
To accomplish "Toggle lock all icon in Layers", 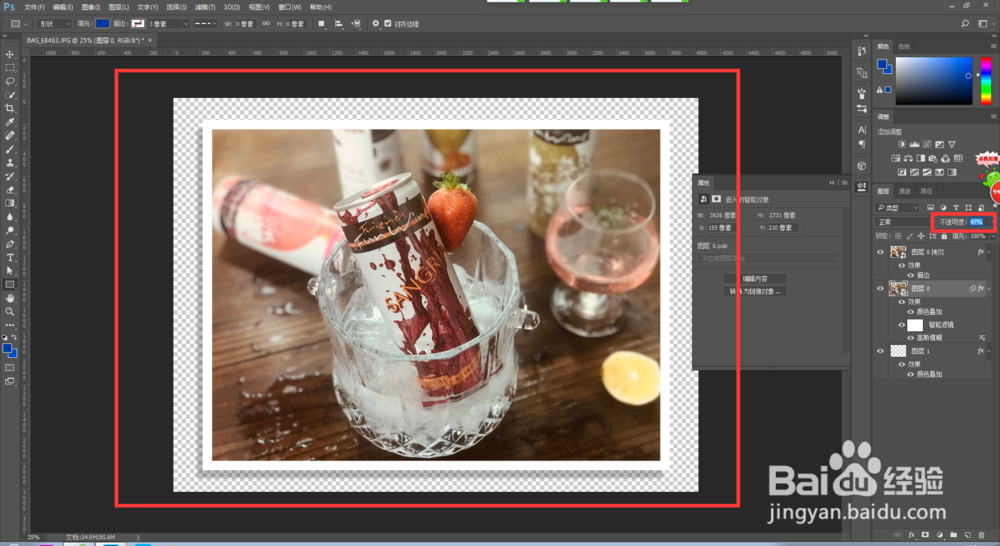I will coord(945,236).
